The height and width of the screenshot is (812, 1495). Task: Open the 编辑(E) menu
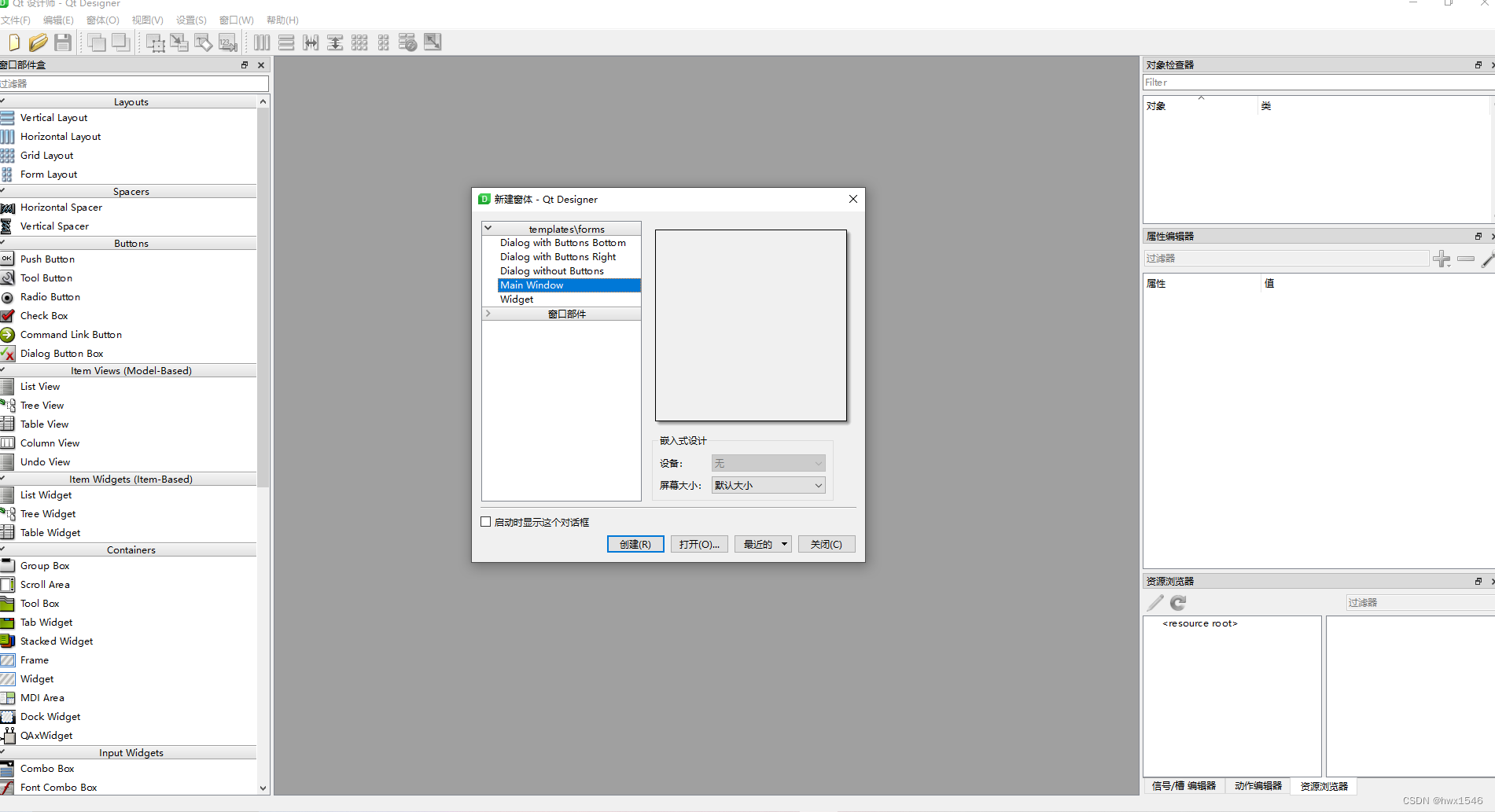point(58,20)
